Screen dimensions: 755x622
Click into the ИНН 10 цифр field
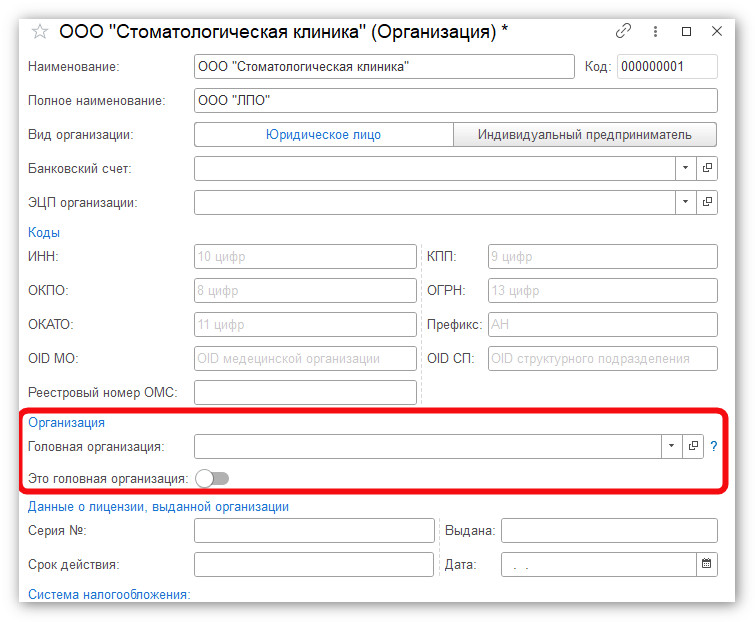305,256
